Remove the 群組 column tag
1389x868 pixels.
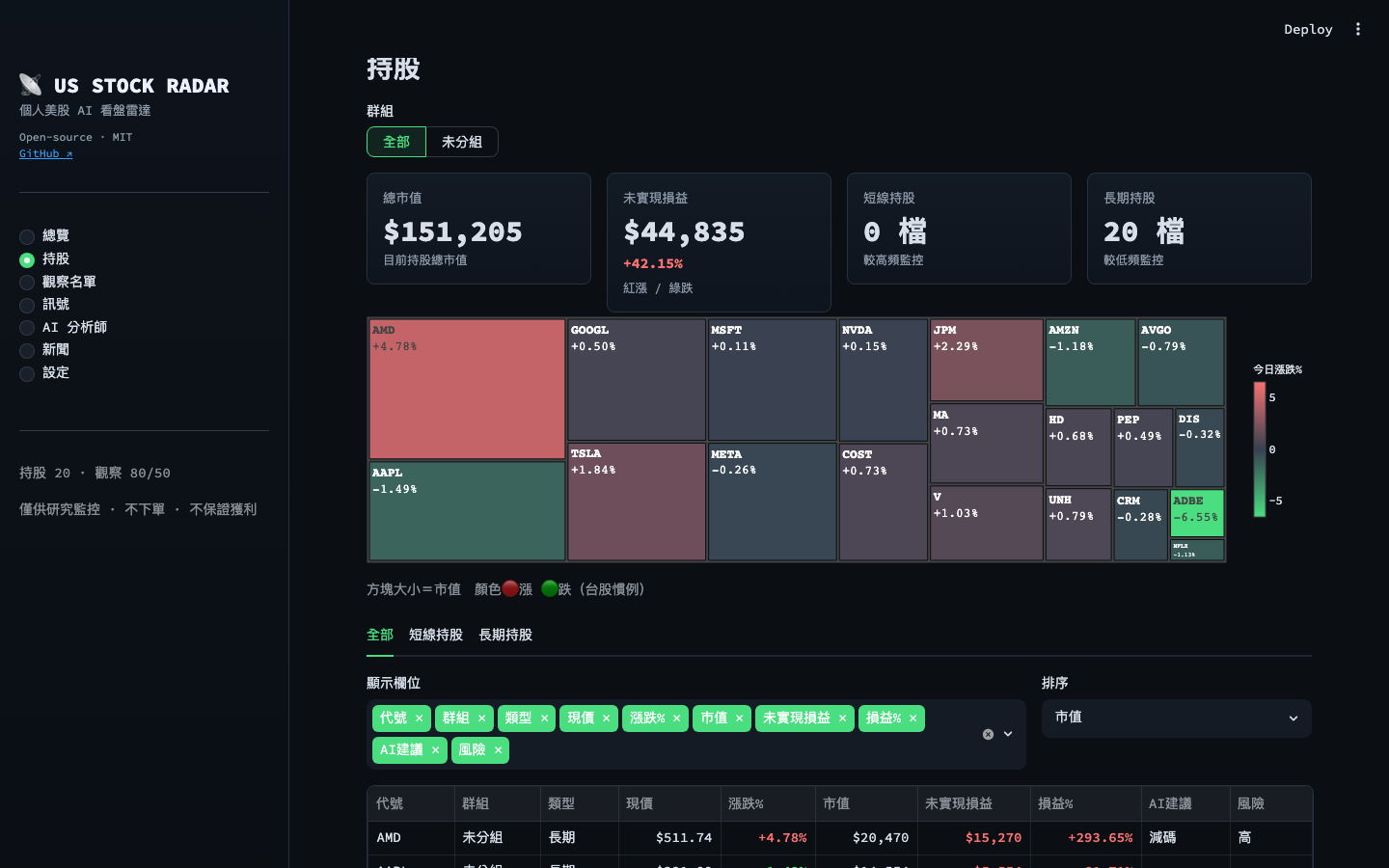[481, 719]
